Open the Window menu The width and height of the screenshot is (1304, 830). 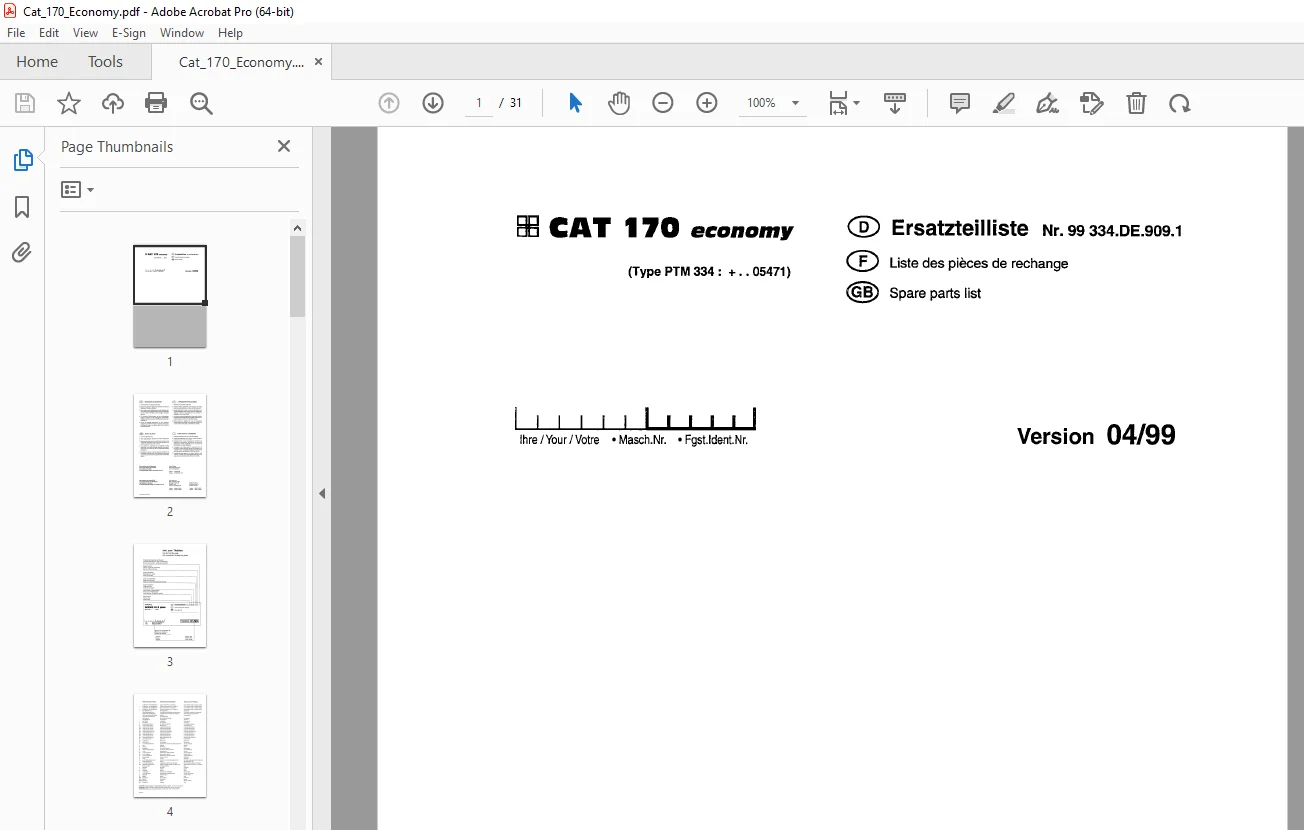[x=182, y=33]
